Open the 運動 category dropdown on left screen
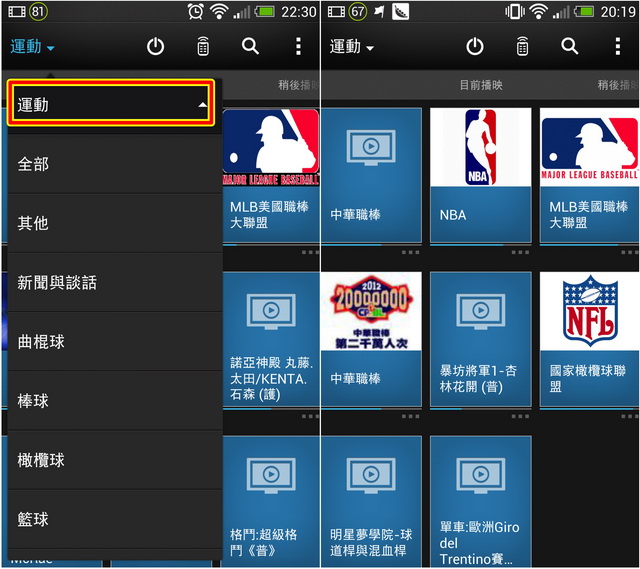 coord(32,47)
